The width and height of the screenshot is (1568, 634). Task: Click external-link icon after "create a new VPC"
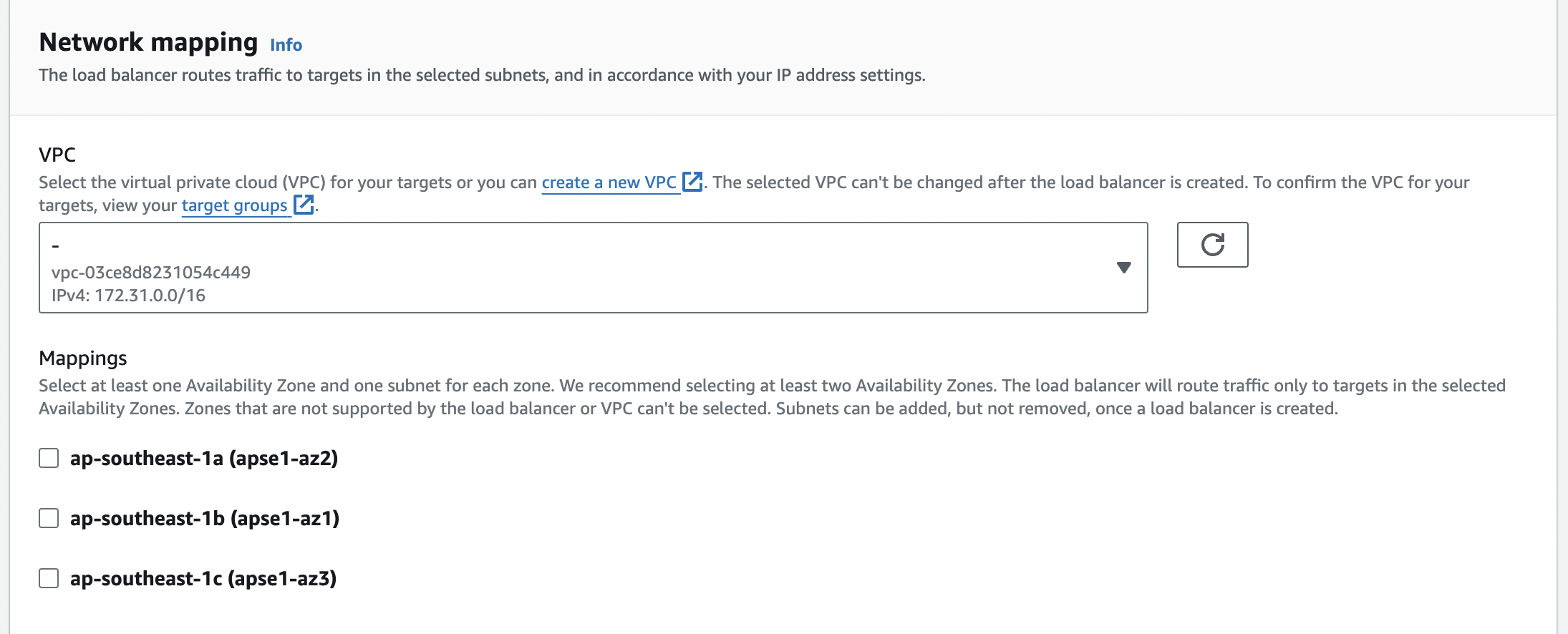point(692,182)
